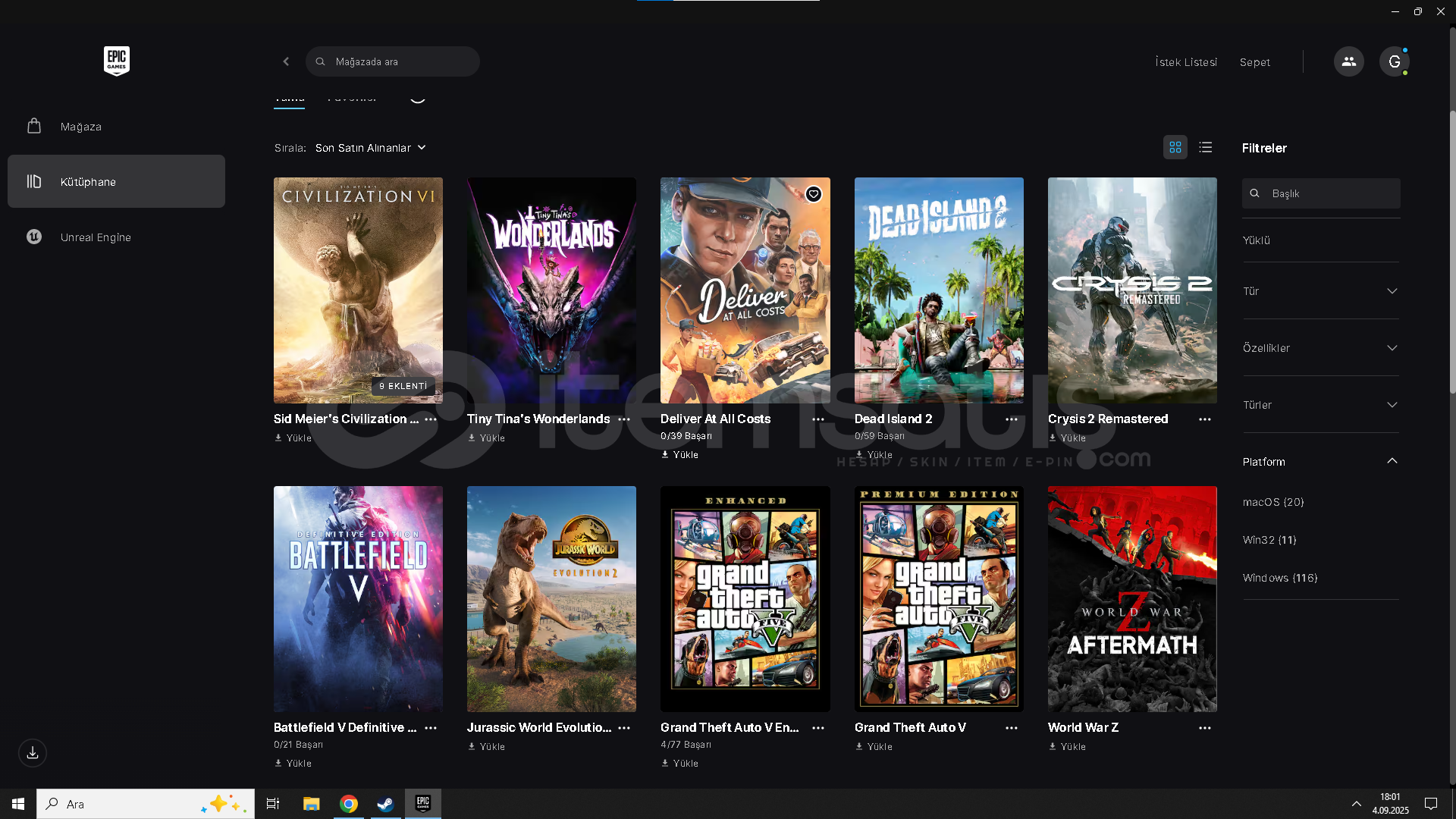Click the Mağazada ara search box
Viewport: 1456px width, 819px height.
pos(393,61)
